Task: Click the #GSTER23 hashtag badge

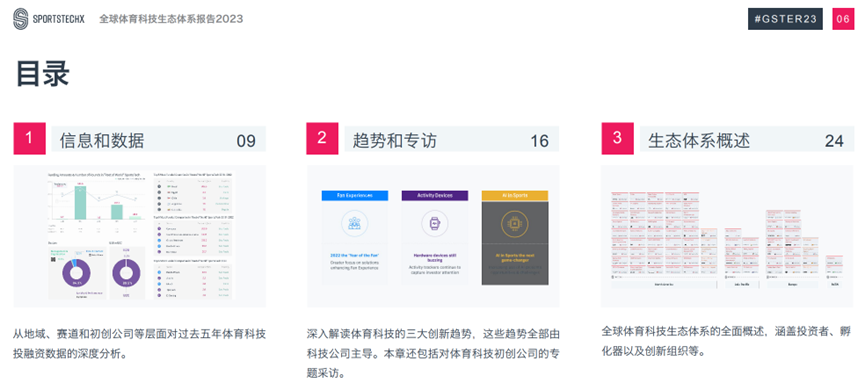Action: point(785,19)
